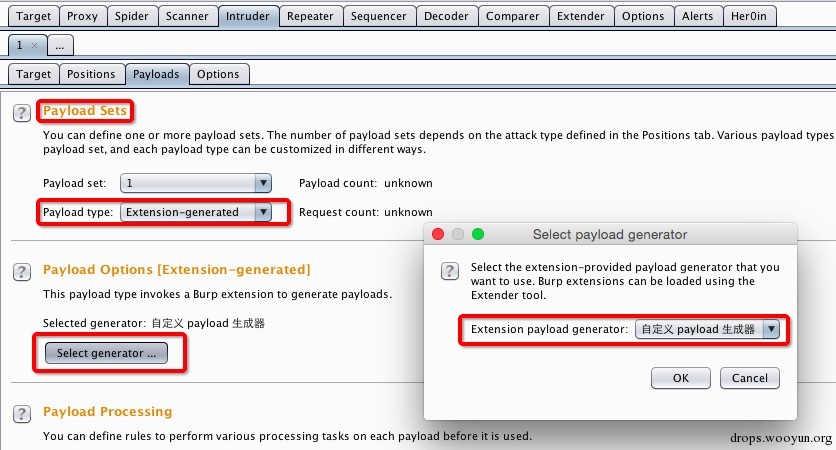The height and width of the screenshot is (450, 836).
Task: Open the Positions sub-tab
Action: click(x=91, y=74)
